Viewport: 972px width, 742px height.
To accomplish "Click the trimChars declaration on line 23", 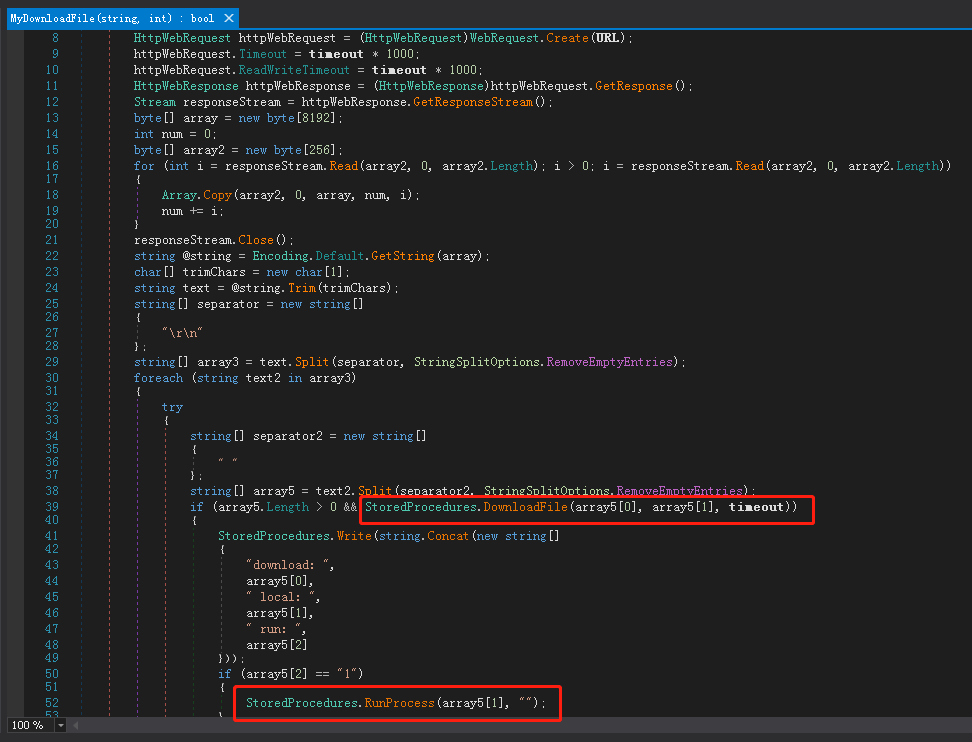I will pos(214,272).
